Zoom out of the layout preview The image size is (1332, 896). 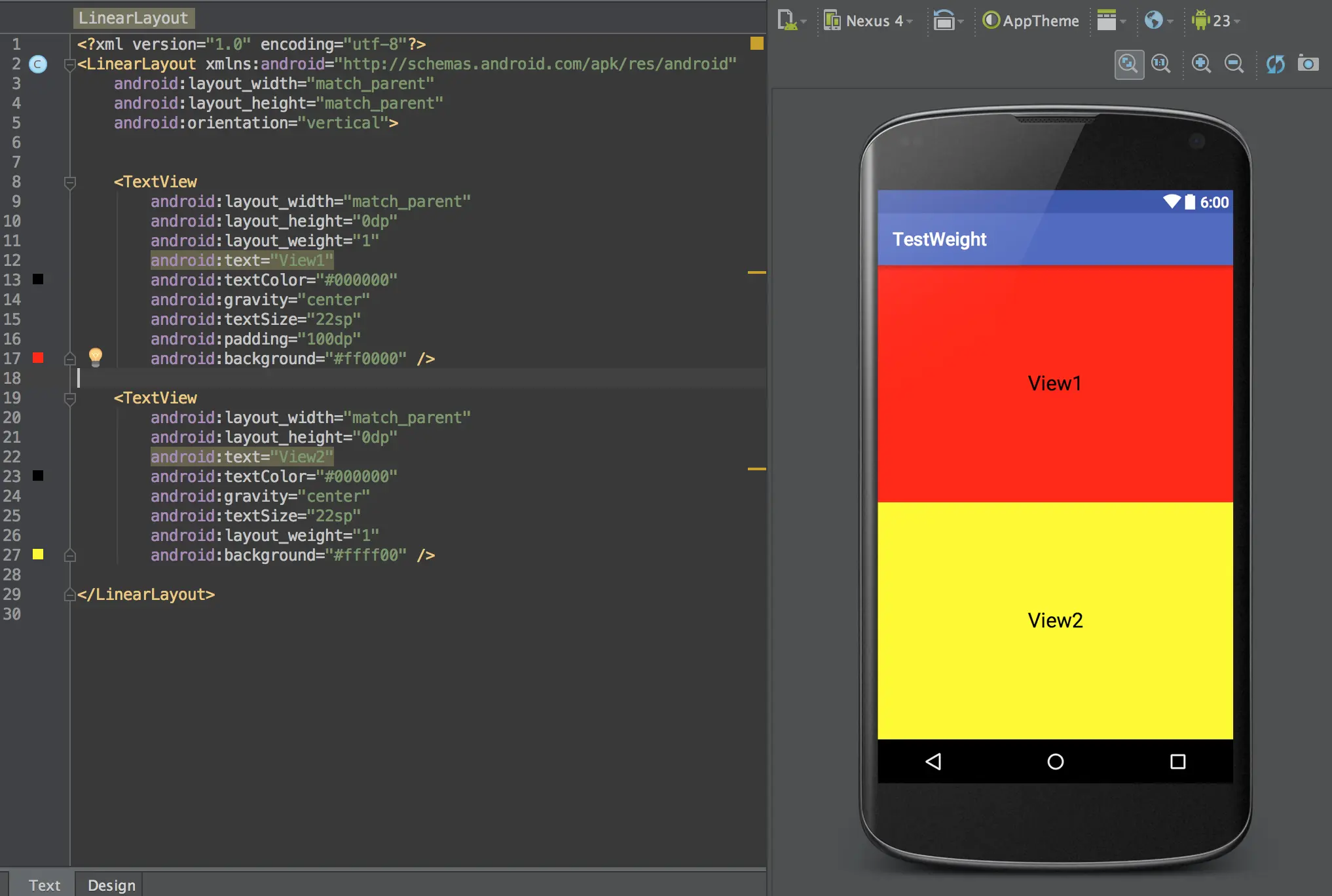[1234, 64]
